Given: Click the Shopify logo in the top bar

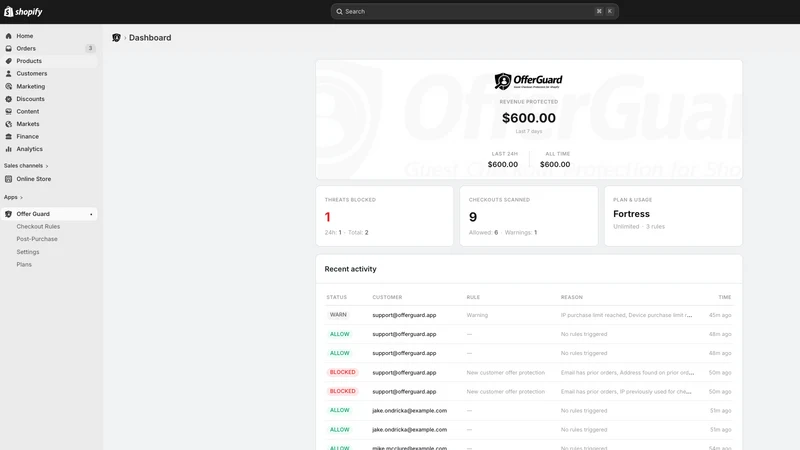Looking at the screenshot, I should (23, 11).
